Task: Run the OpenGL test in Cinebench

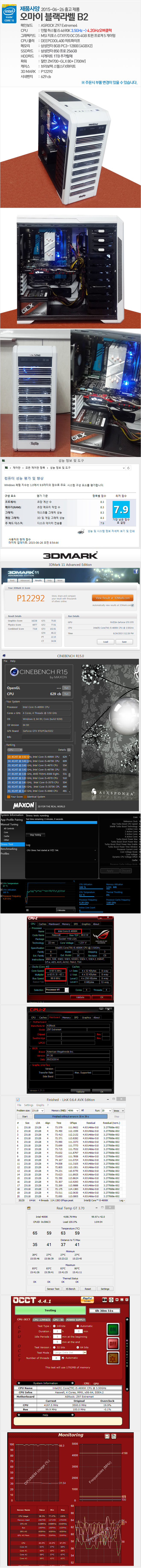Action: [x=66, y=688]
